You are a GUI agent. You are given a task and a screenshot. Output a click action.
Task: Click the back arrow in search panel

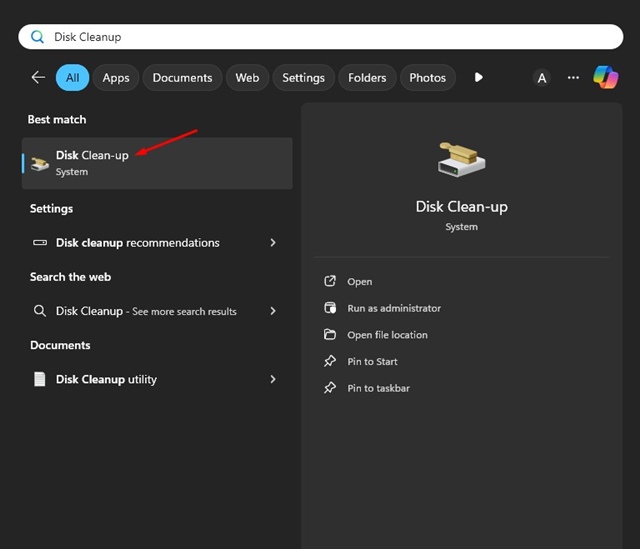click(38, 78)
